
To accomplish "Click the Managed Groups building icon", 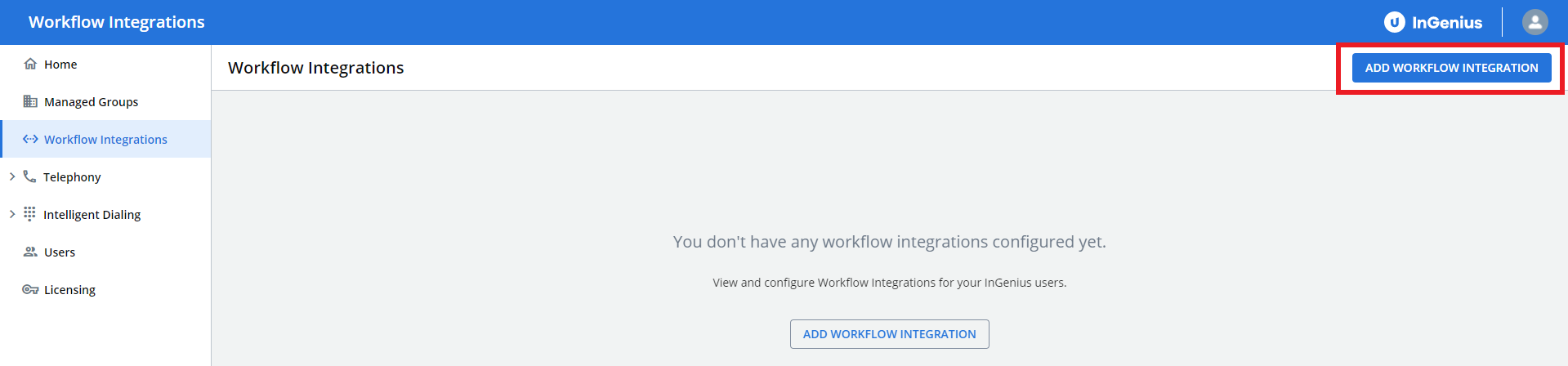I will click(x=30, y=101).
